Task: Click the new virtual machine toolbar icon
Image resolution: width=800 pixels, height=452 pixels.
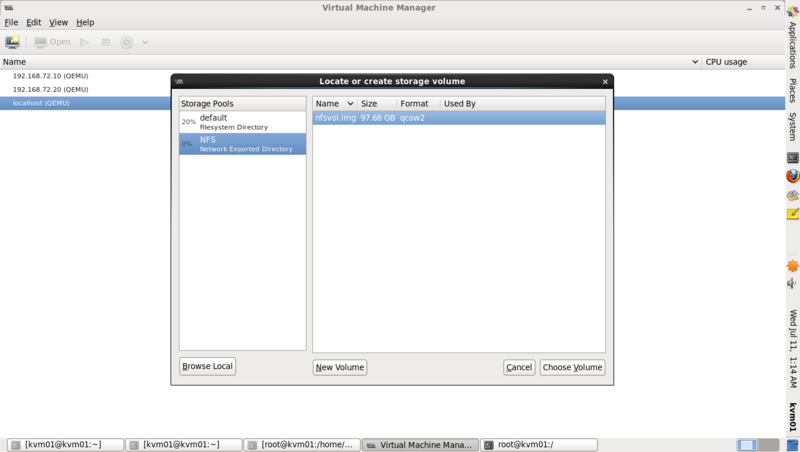Action: pos(12,42)
